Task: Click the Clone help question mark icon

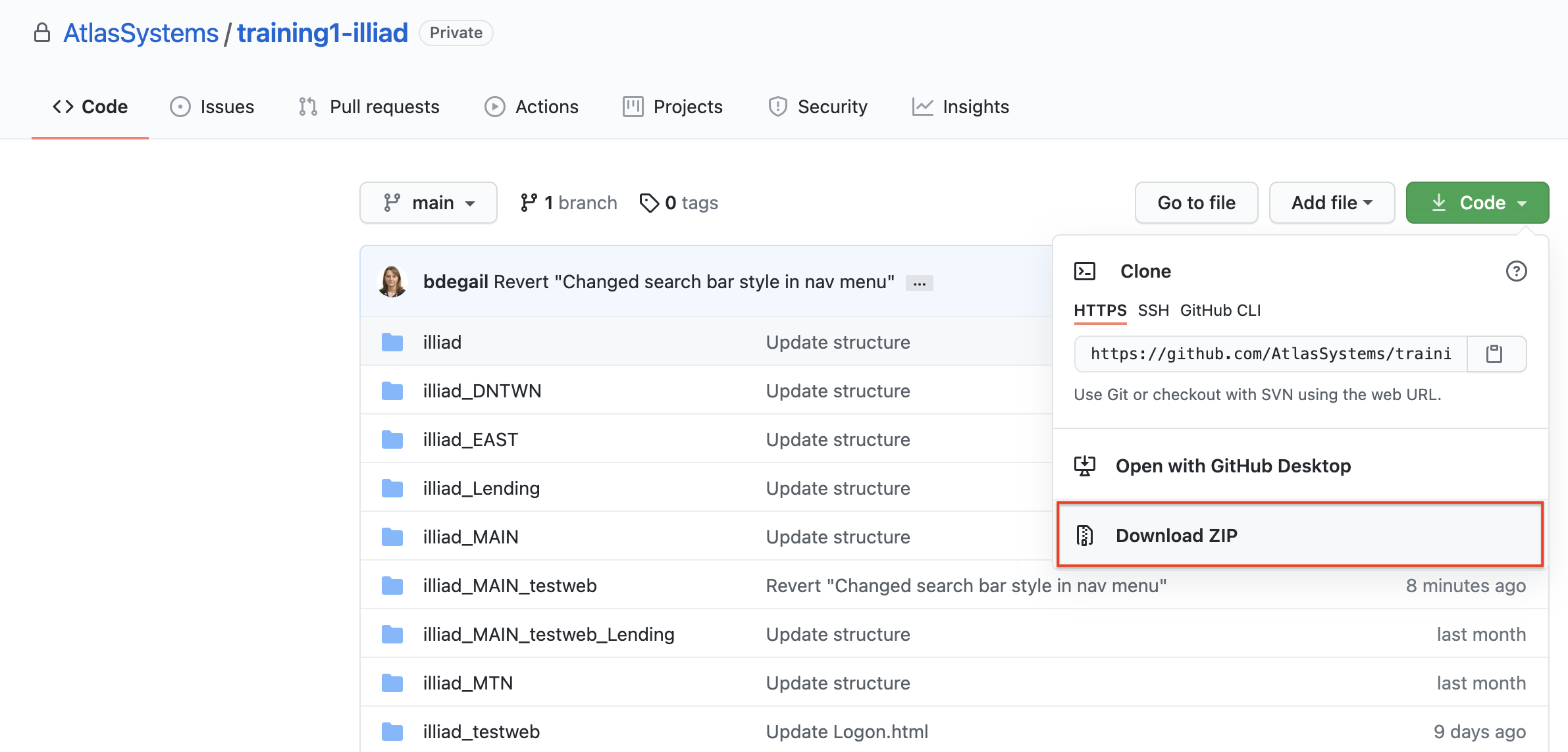Action: (x=1516, y=271)
